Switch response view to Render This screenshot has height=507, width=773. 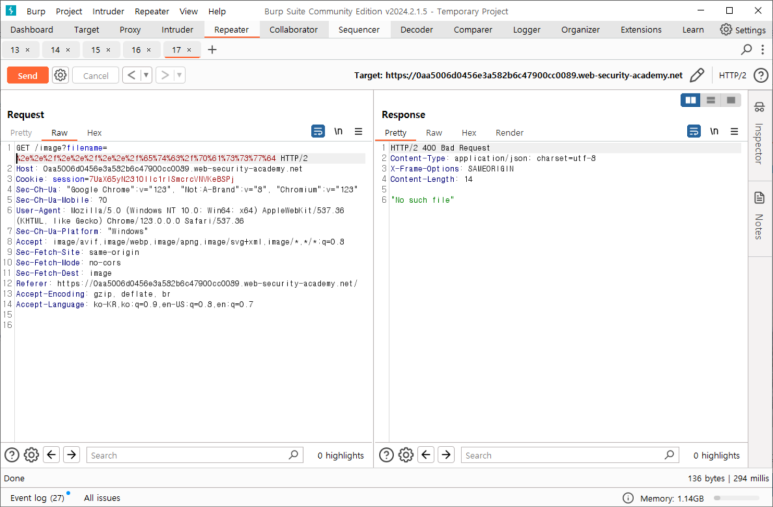coord(509,133)
